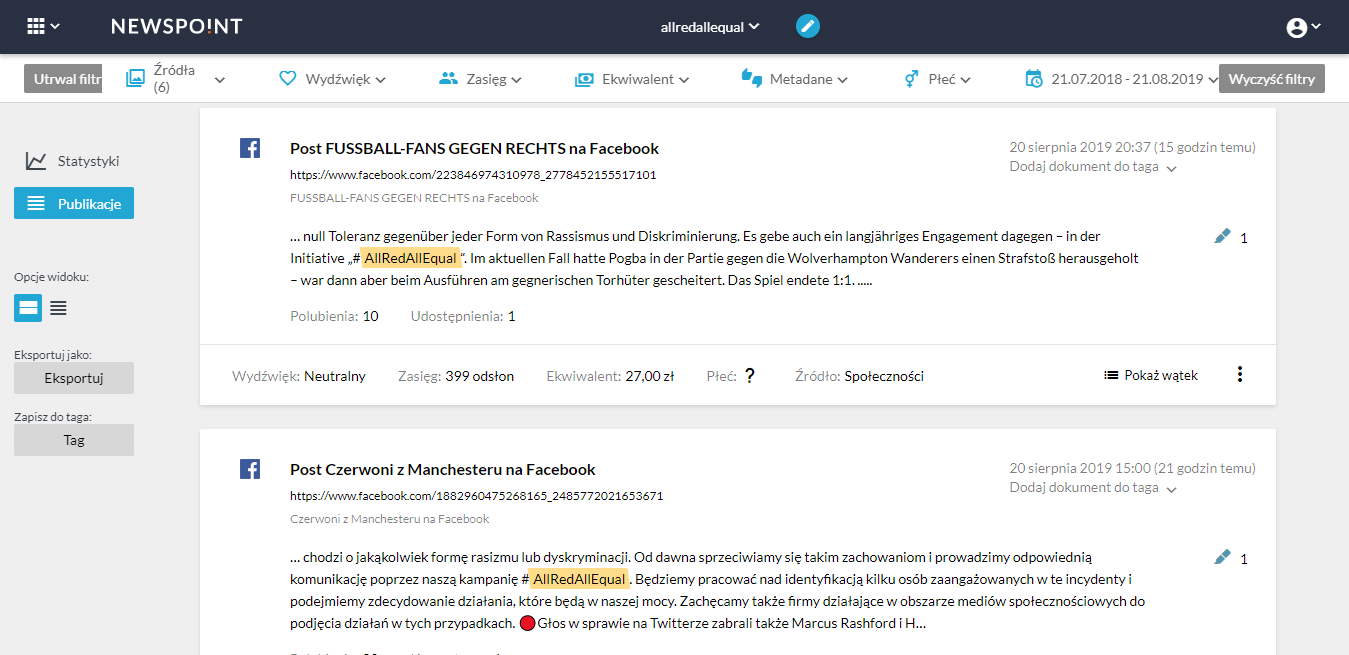Expand the Zasięg filter dropdown

(x=480, y=79)
